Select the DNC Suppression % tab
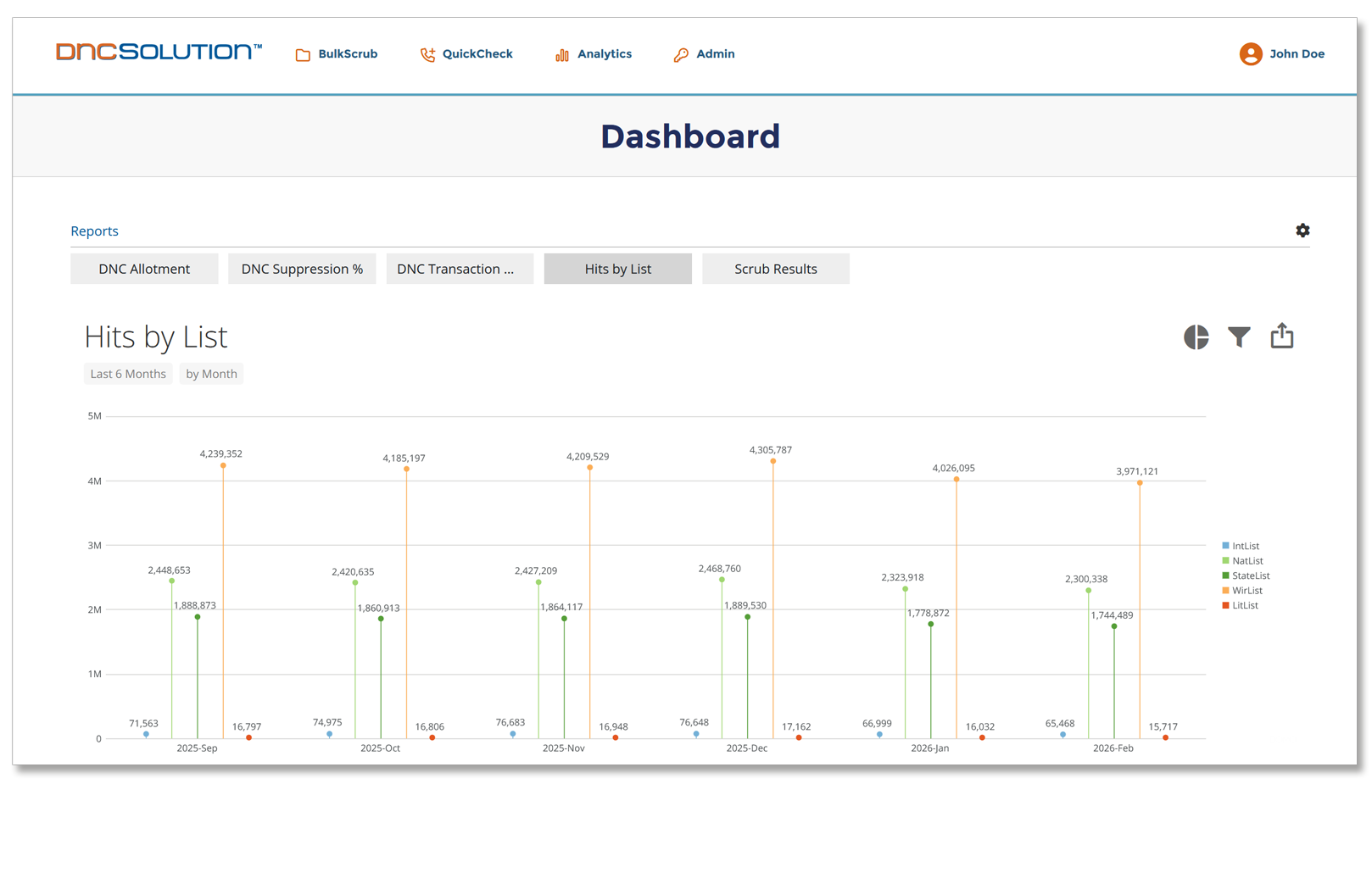 pyautogui.click(x=302, y=269)
